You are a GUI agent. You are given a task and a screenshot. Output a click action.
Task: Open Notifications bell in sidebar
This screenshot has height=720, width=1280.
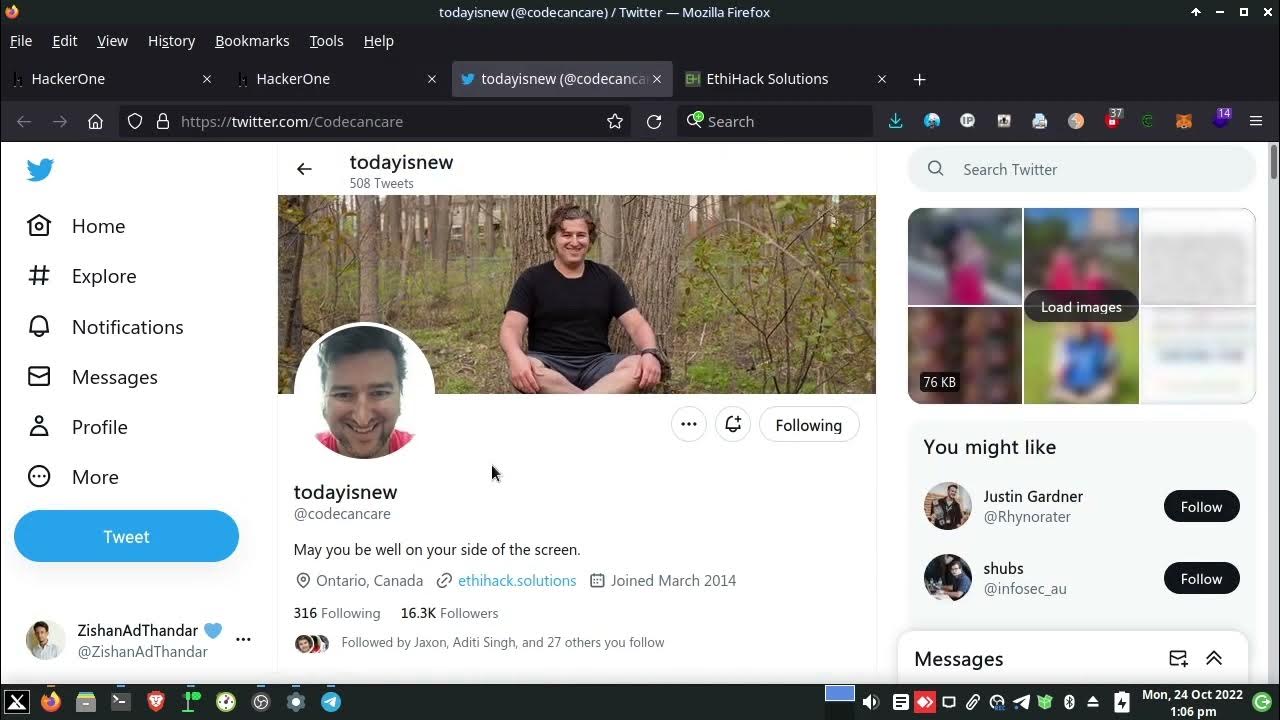(x=106, y=327)
